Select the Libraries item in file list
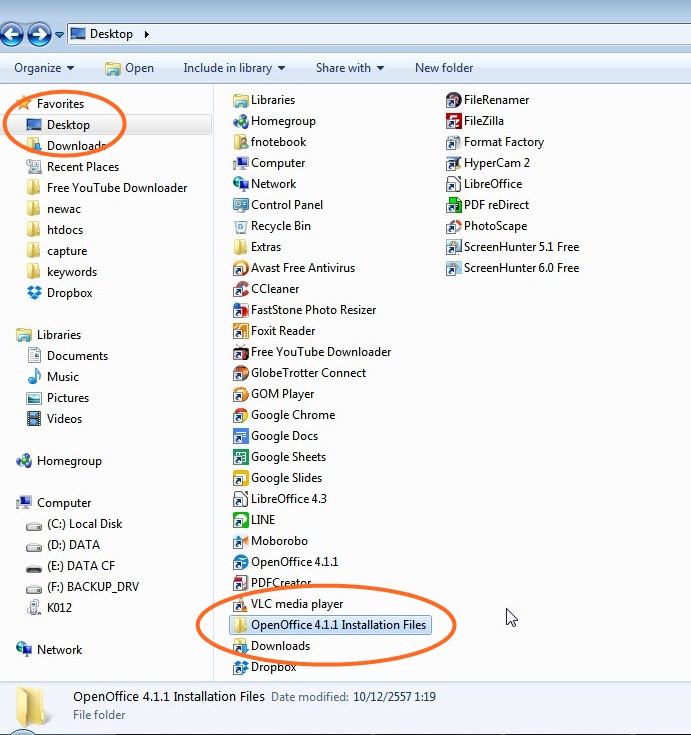The image size is (691, 735). click(264, 100)
